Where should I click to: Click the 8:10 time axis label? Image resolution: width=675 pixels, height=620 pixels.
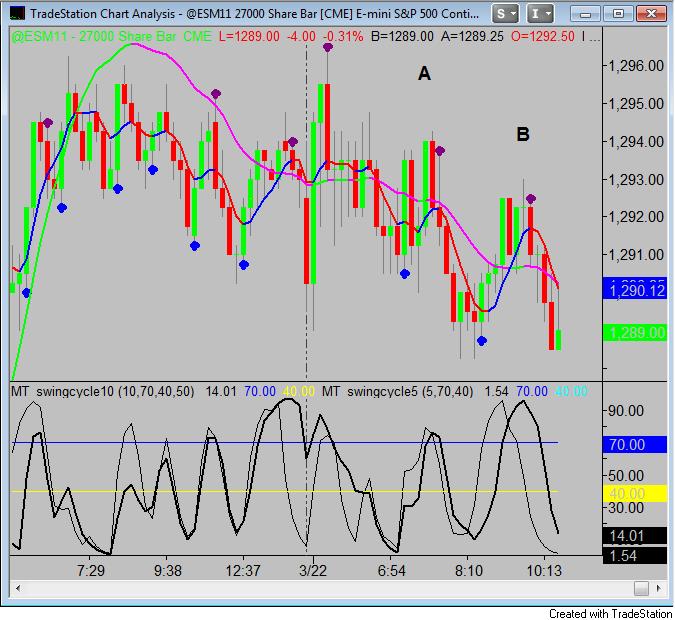pyautogui.click(x=469, y=571)
